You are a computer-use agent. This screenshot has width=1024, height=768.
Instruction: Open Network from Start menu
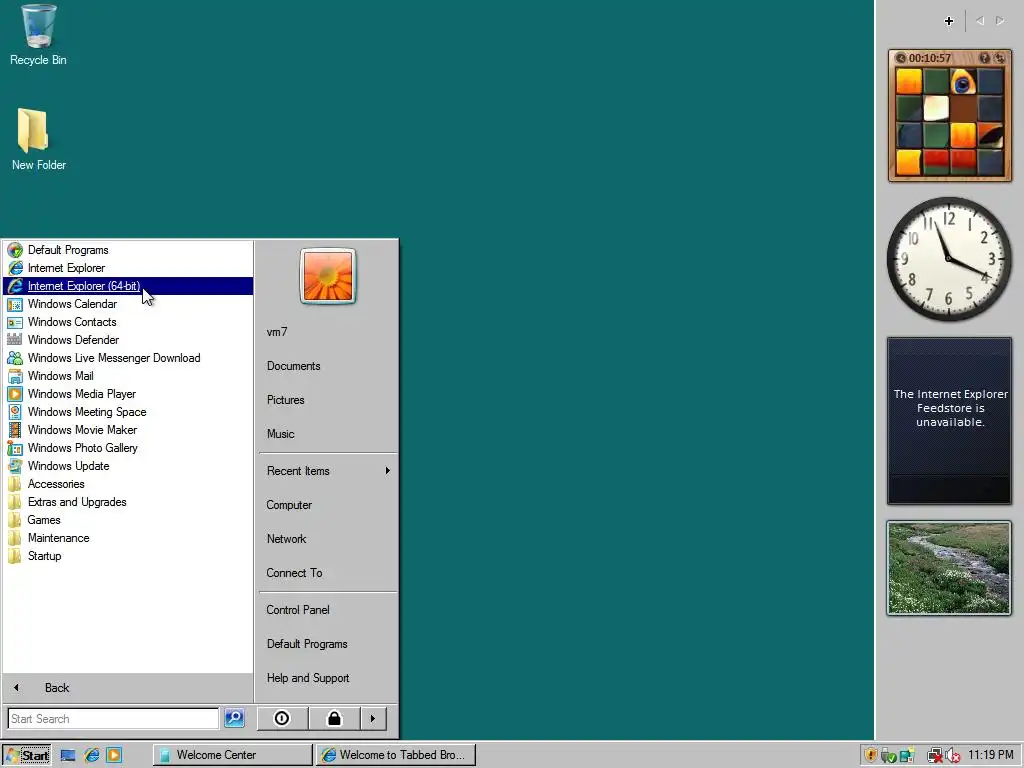[327, 539]
